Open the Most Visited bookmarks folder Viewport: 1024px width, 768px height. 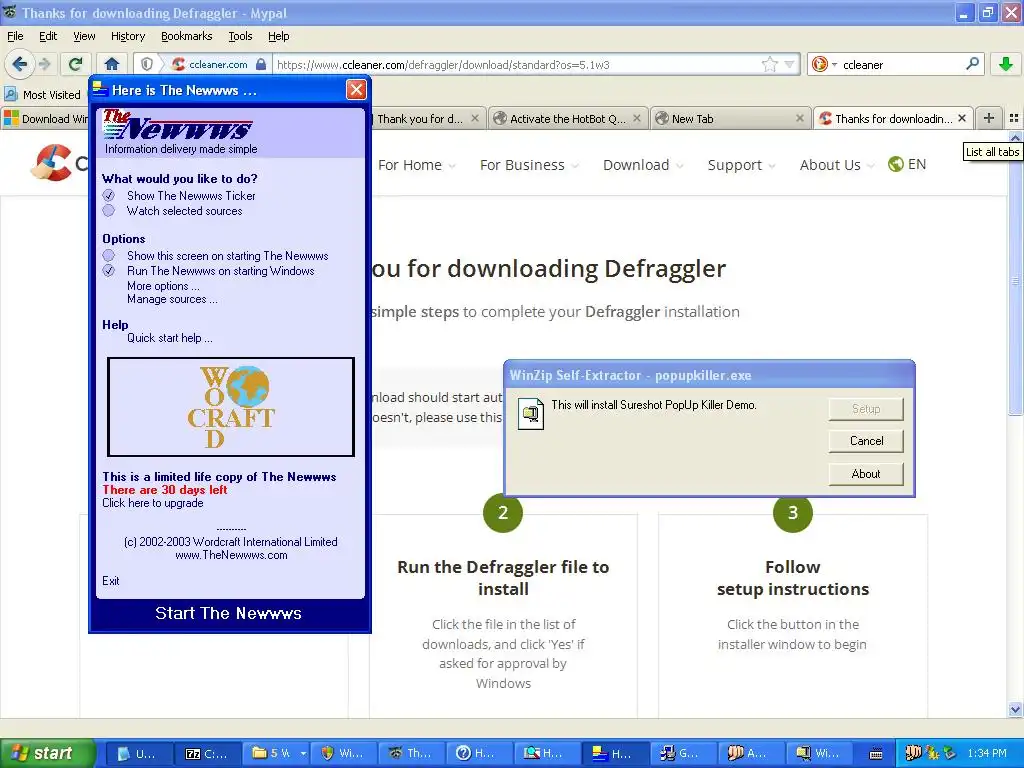pos(43,95)
